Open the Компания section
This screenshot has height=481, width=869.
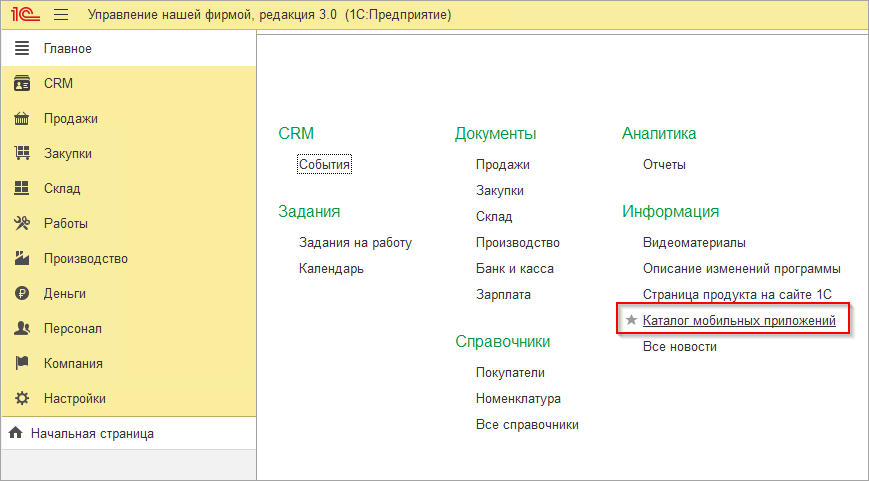click(129, 364)
